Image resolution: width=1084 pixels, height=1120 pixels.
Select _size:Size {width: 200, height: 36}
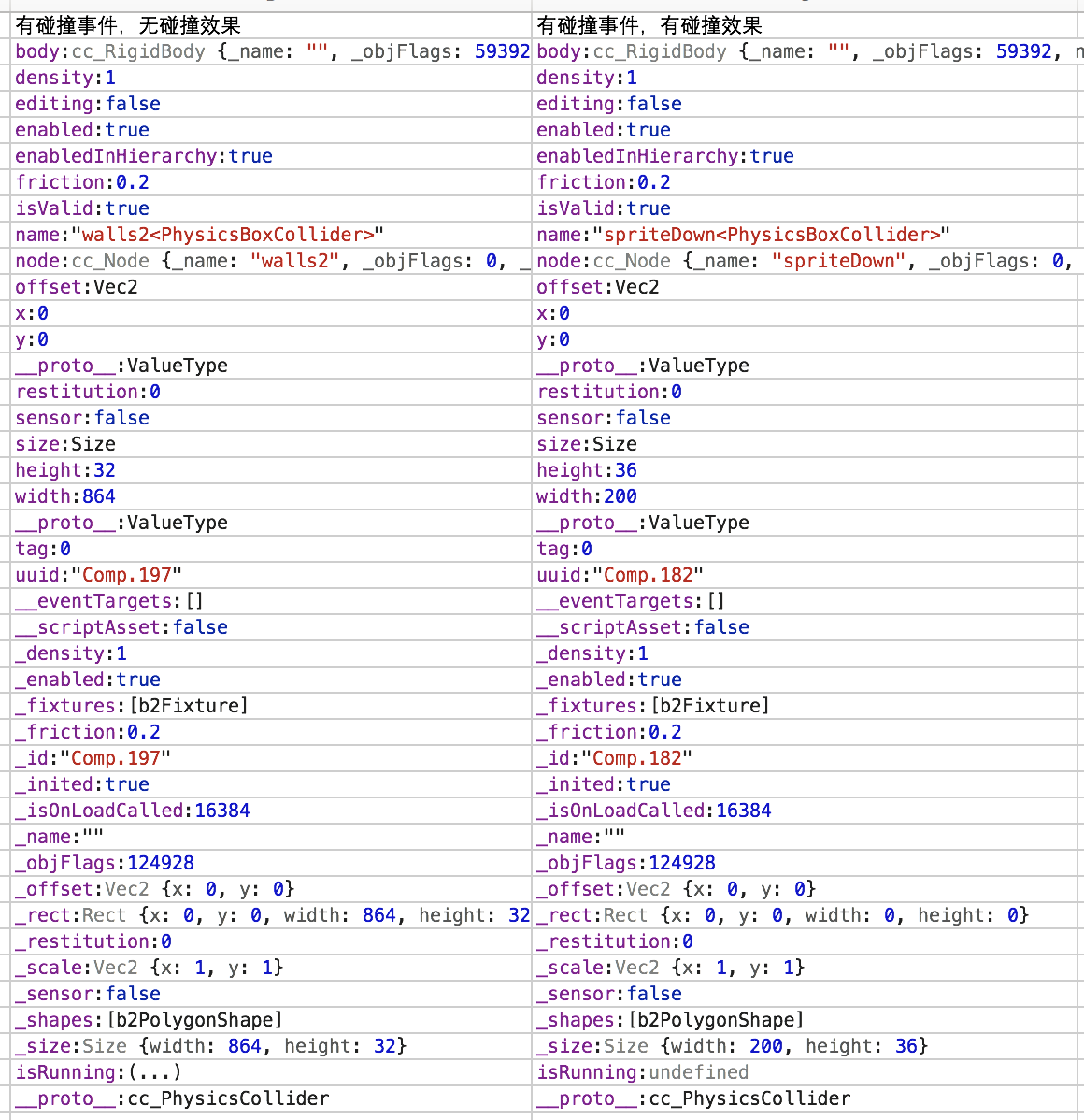coord(804,1046)
